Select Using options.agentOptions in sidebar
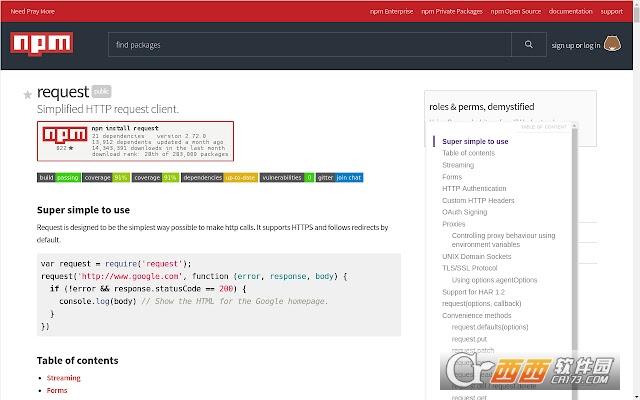Image resolution: width=640 pixels, height=400 pixels. point(494,280)
